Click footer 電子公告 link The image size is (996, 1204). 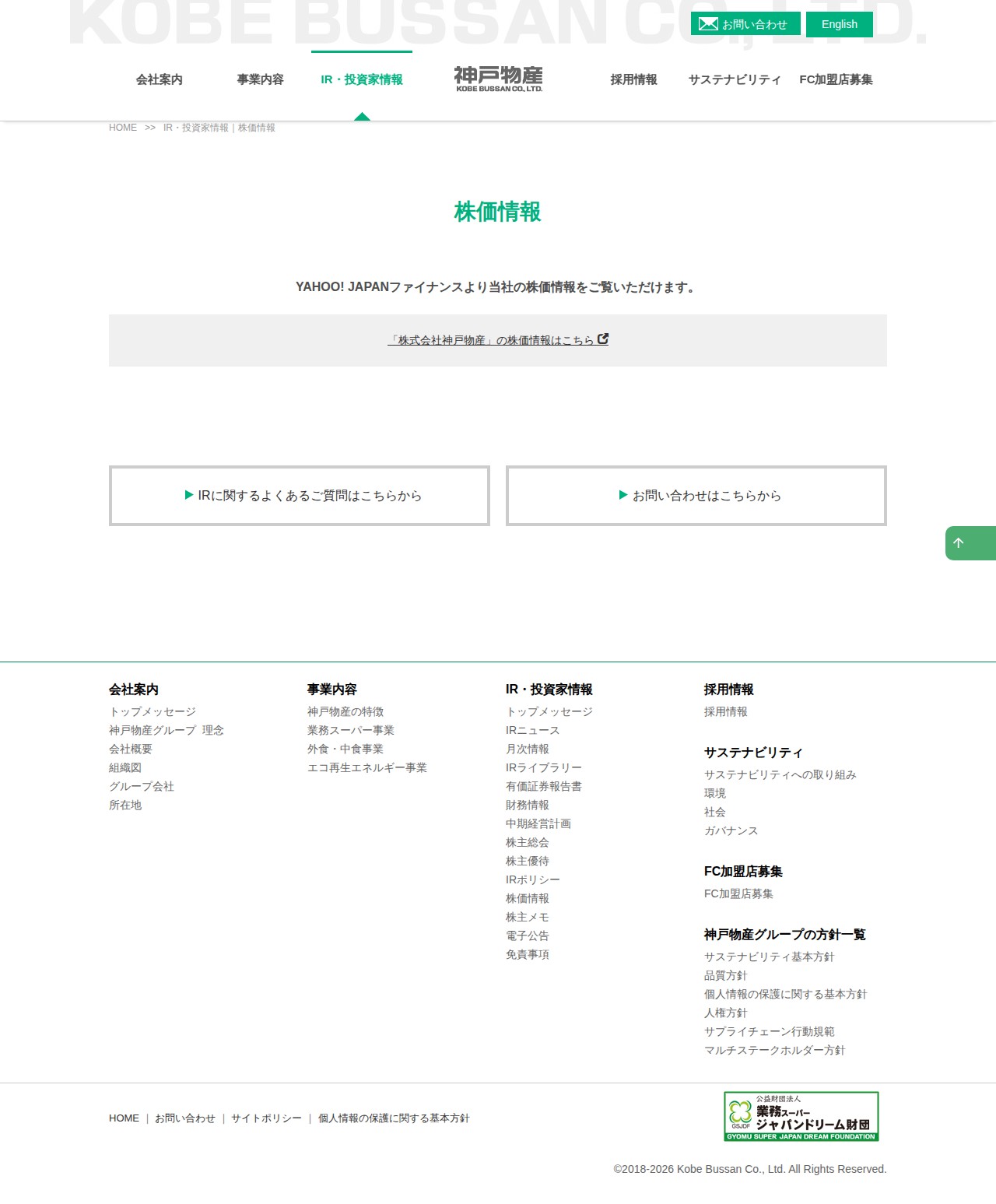[528, 935]
